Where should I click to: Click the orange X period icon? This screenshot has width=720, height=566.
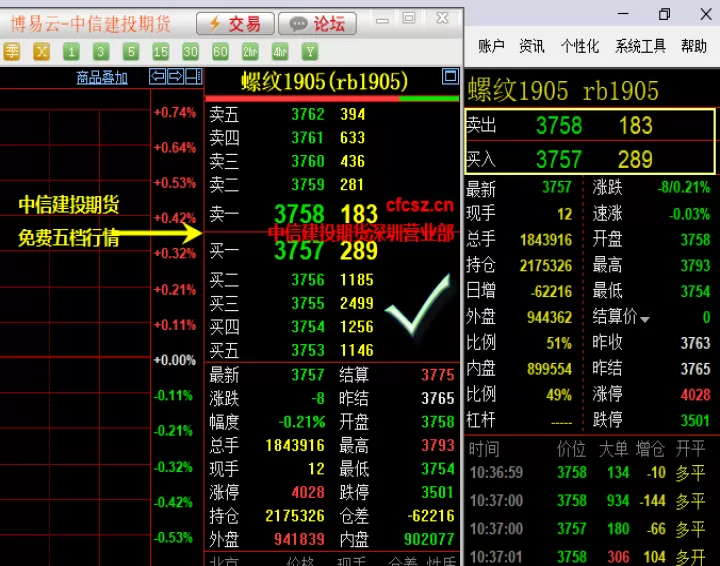(41, 51)
